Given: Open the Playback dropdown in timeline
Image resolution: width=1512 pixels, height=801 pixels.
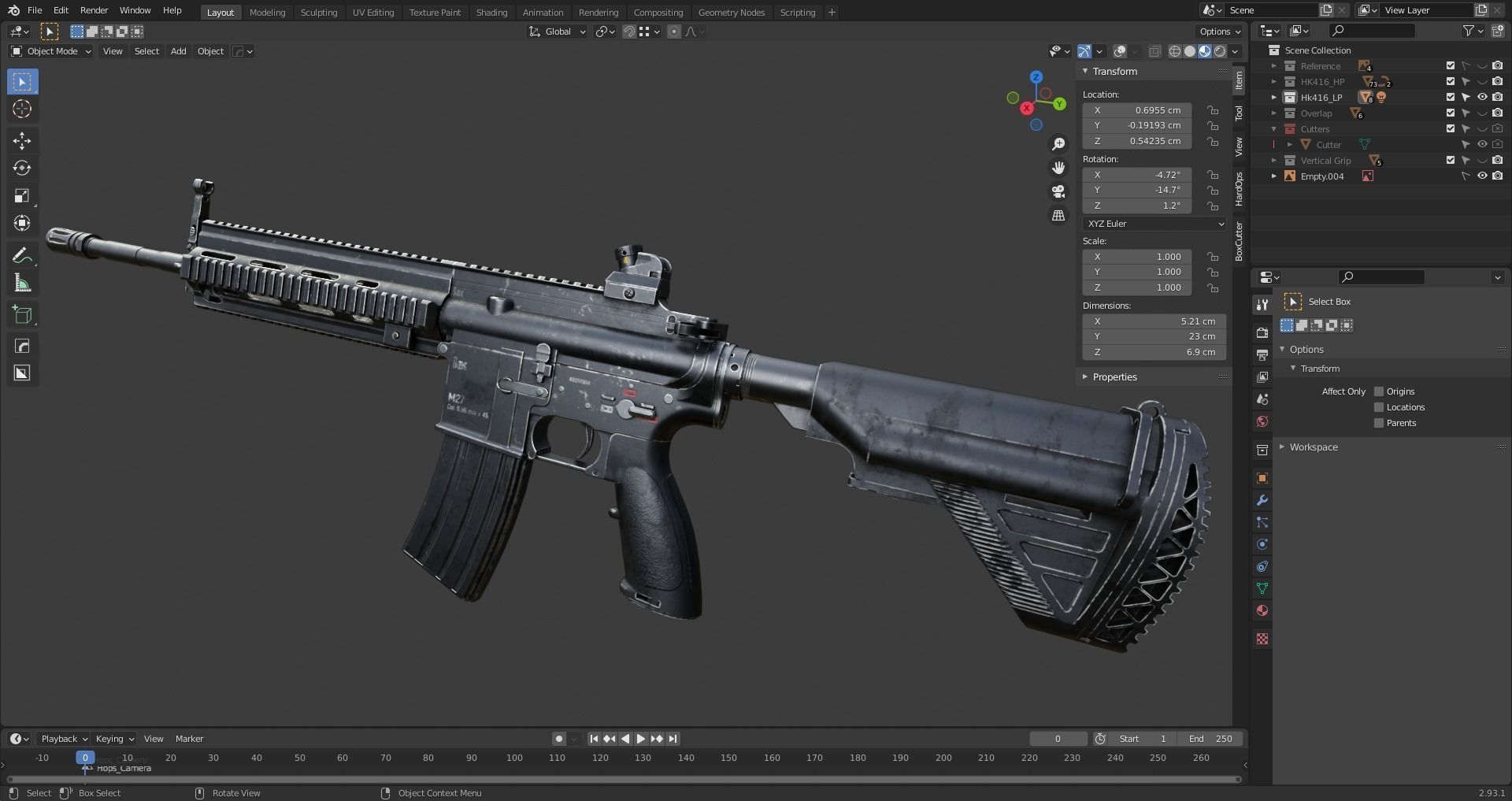Looking at the screenshot, I should (64, 739).
